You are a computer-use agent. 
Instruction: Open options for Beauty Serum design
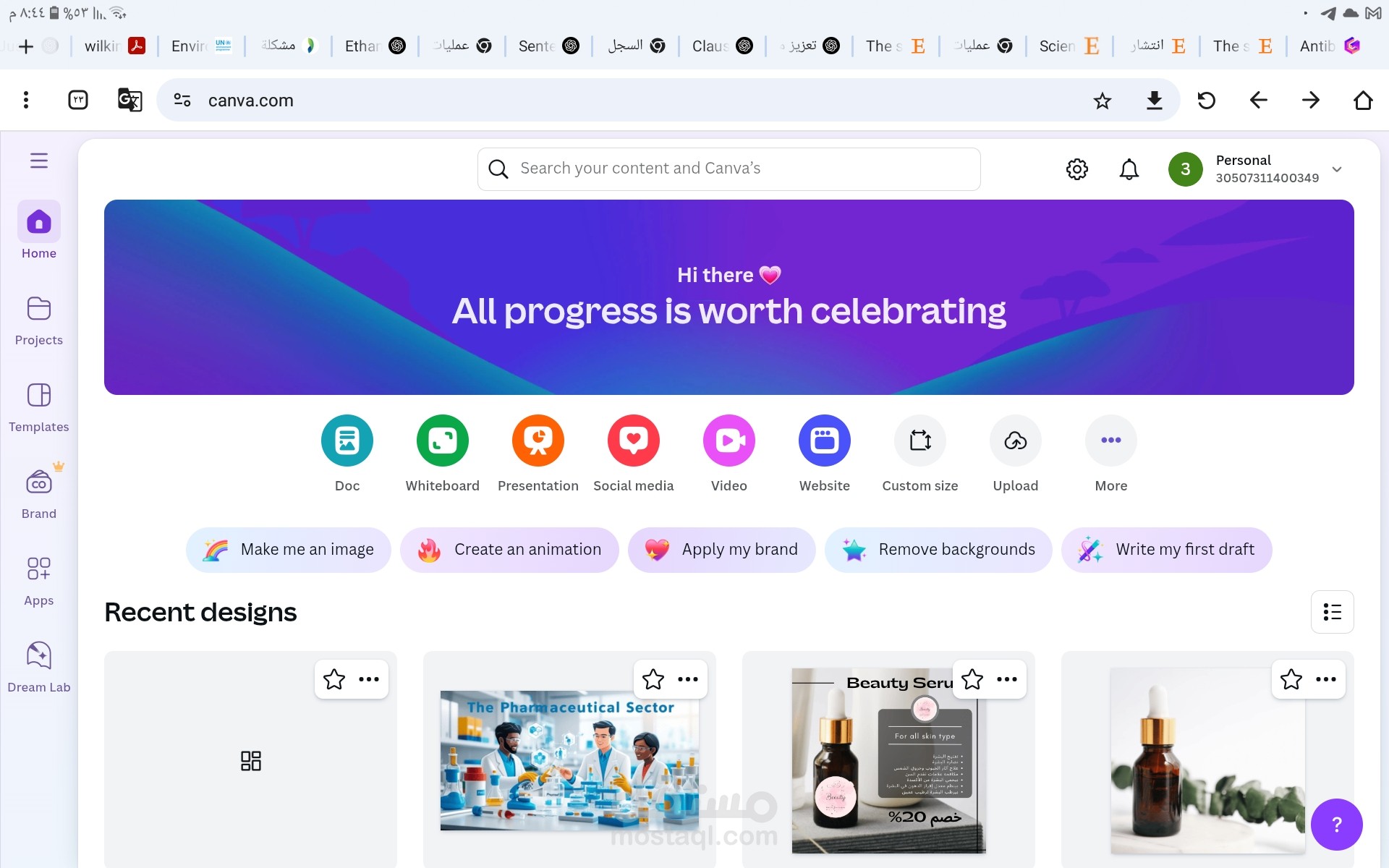click(1007, 679)
